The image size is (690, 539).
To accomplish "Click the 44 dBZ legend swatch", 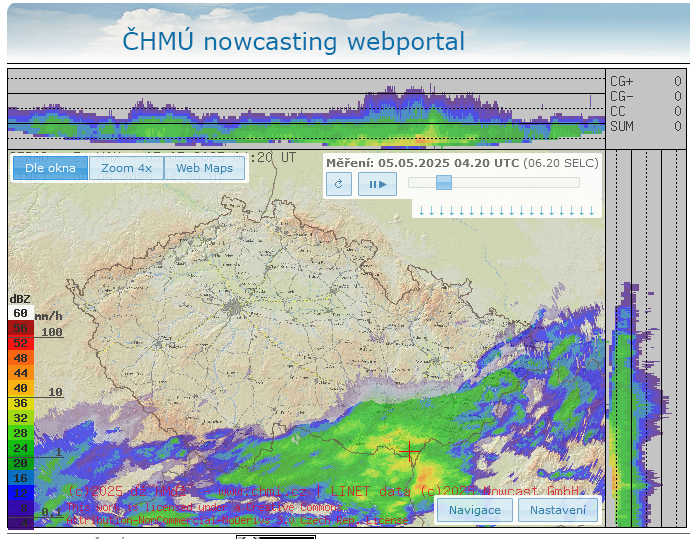I will coord(21,373).
